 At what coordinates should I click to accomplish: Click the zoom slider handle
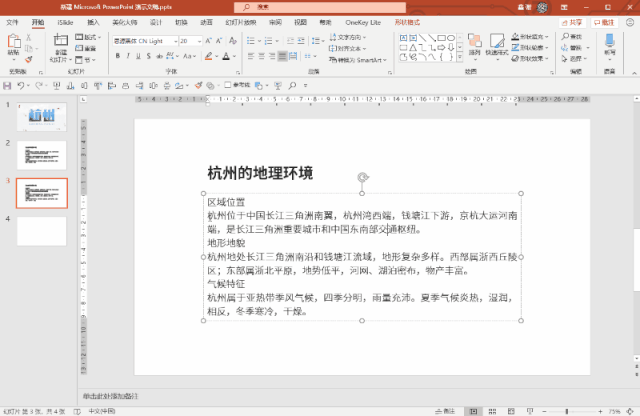(x=567, y=411)
